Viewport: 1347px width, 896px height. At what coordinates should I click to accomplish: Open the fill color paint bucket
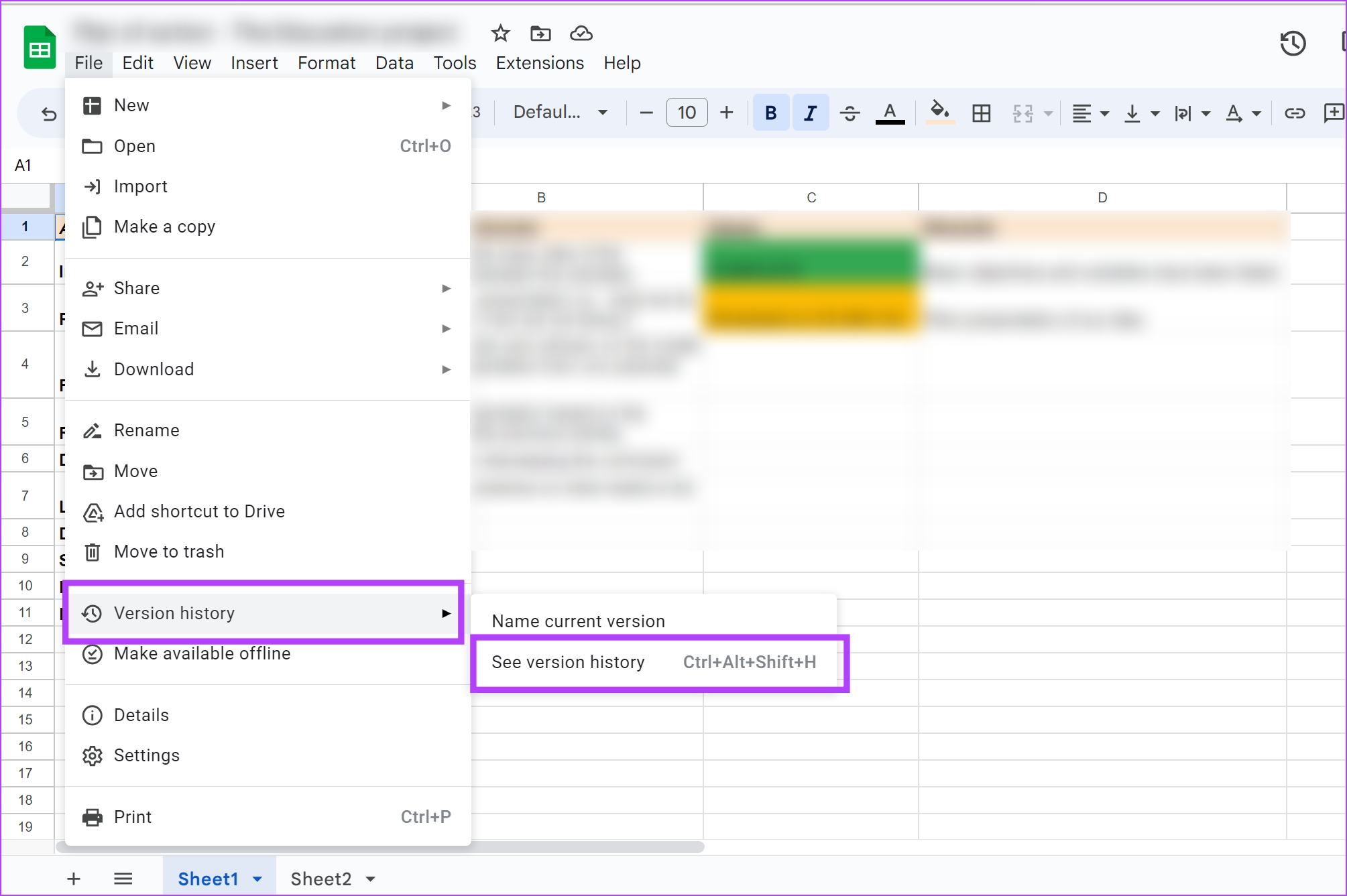pyautogui.click(x=939, y=112)
